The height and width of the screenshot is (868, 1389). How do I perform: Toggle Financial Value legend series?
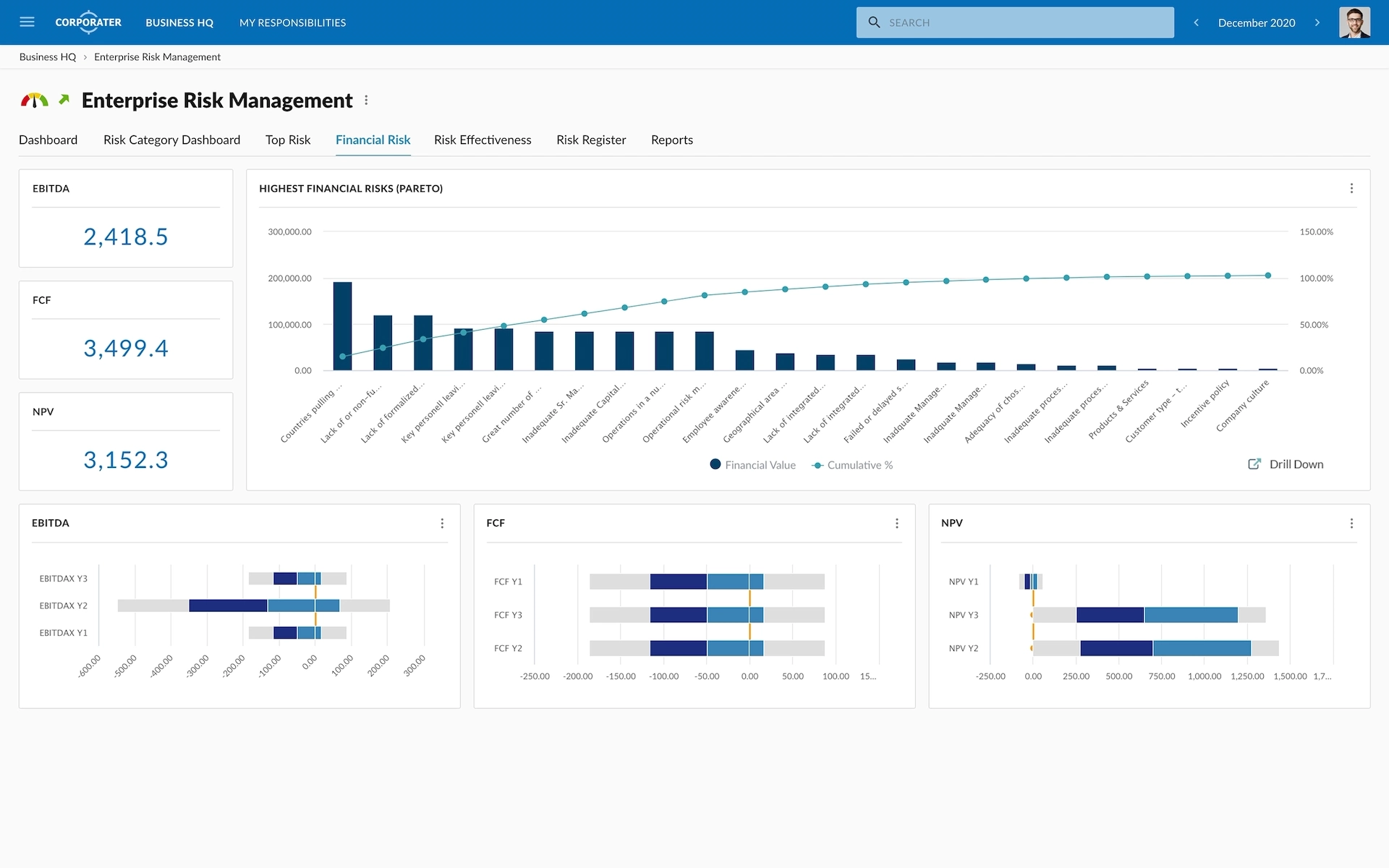click(x=753, y=465)
